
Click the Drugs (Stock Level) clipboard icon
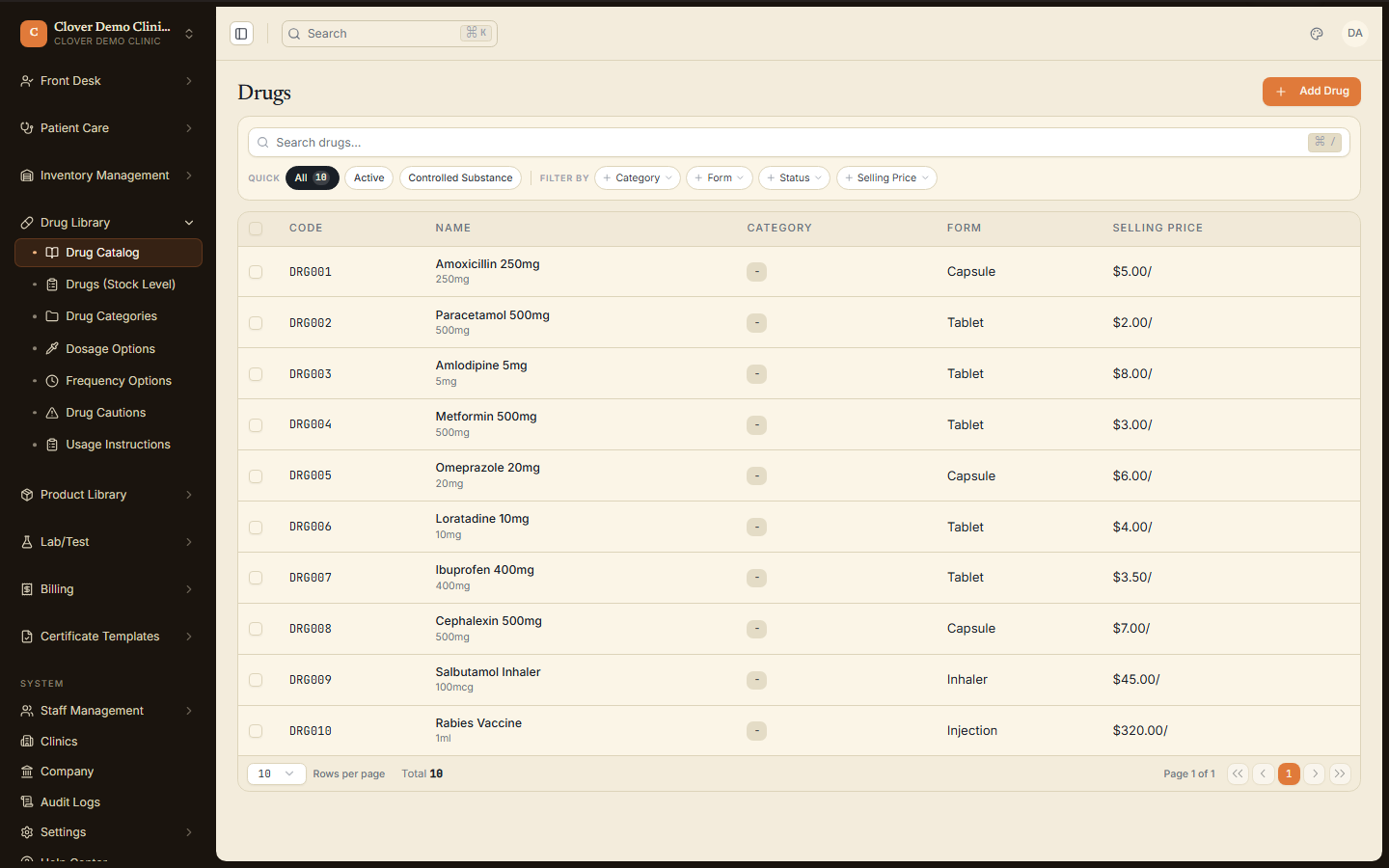(52, 285)
